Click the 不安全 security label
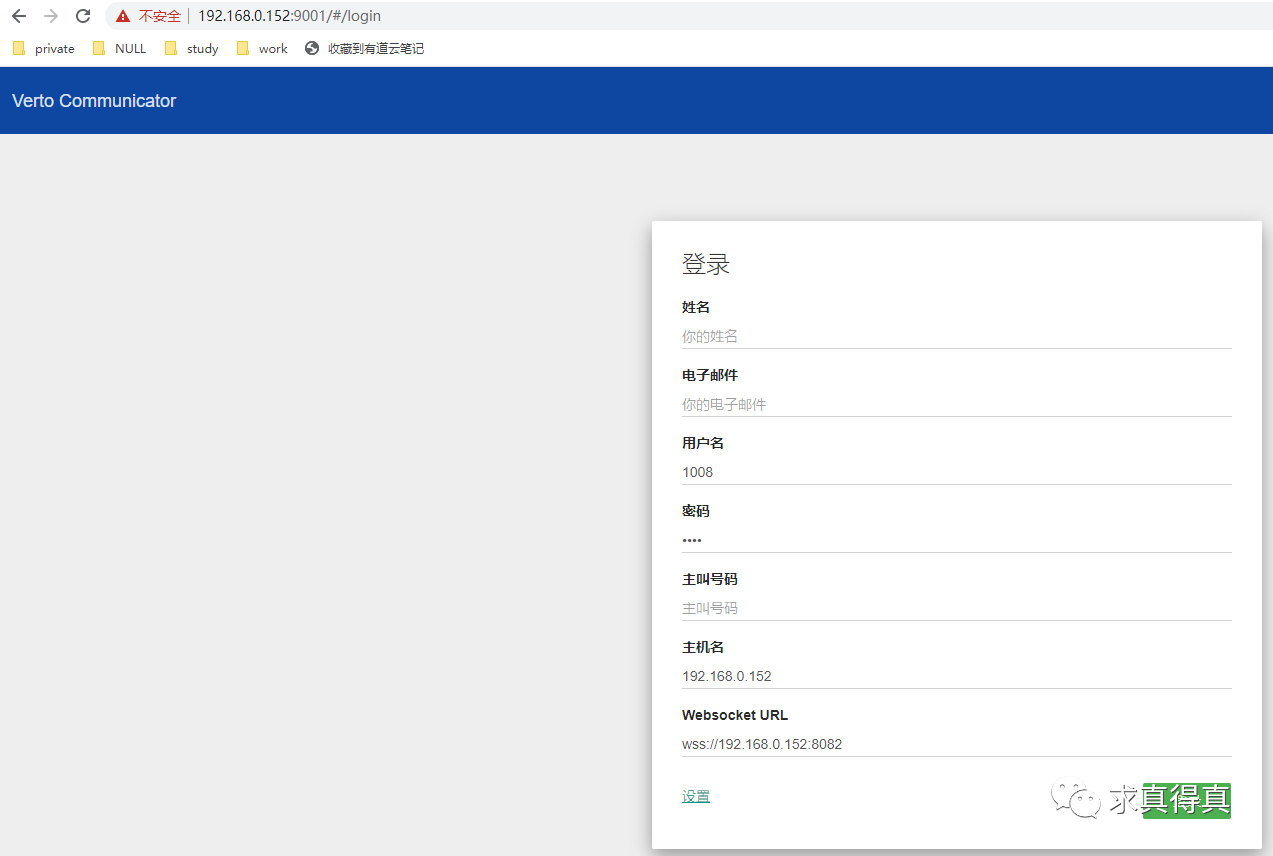 160,16
